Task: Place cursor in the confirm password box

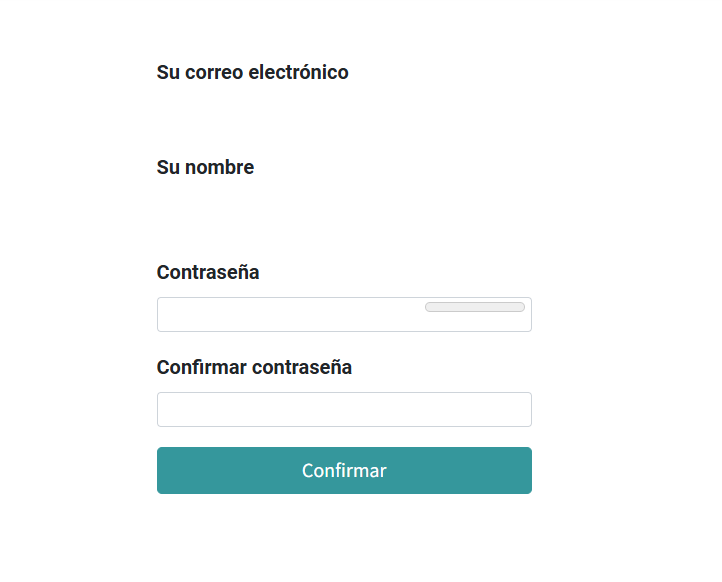Action: [344, 409]
